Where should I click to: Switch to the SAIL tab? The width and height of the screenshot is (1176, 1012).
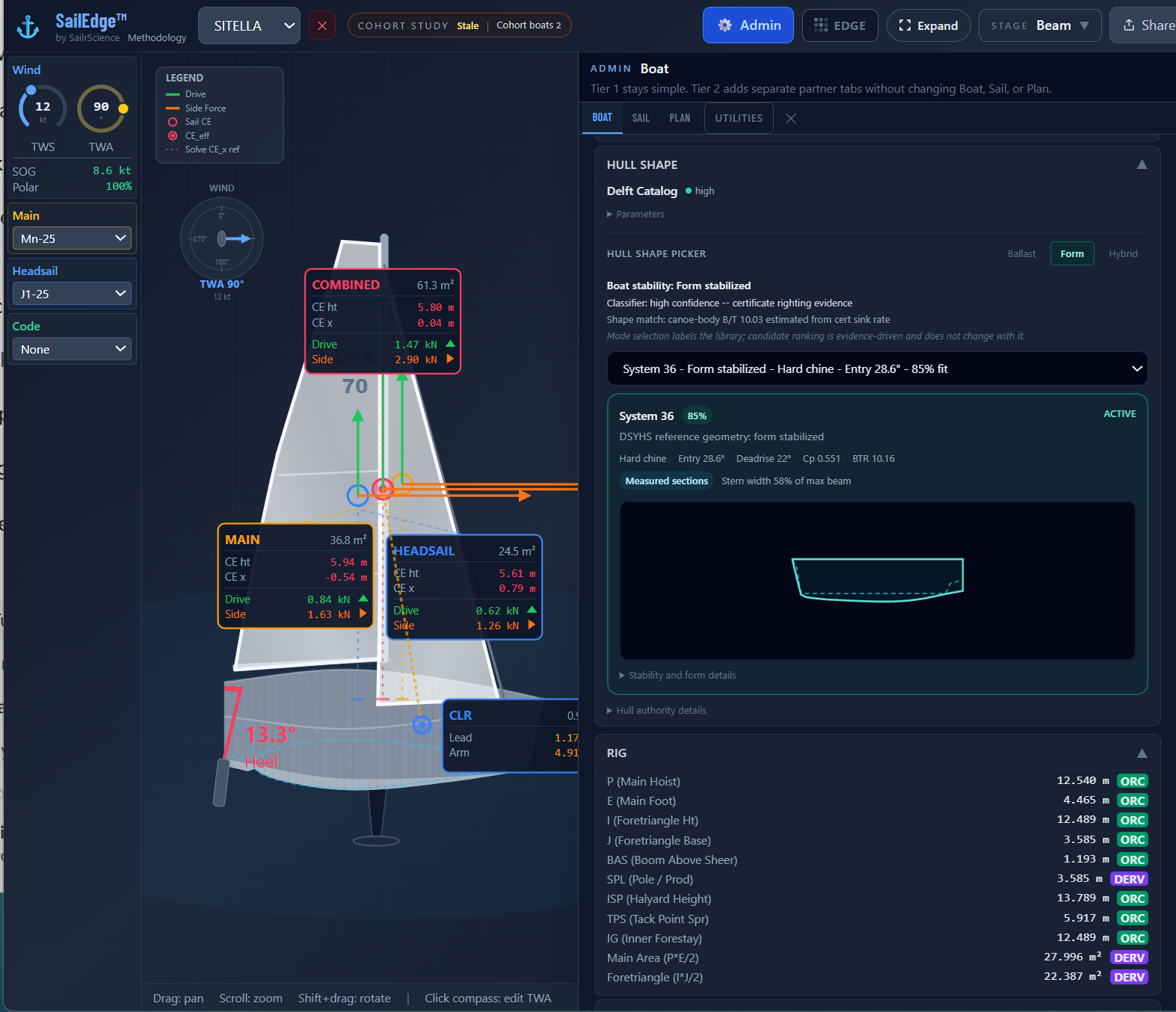point(641,118)
